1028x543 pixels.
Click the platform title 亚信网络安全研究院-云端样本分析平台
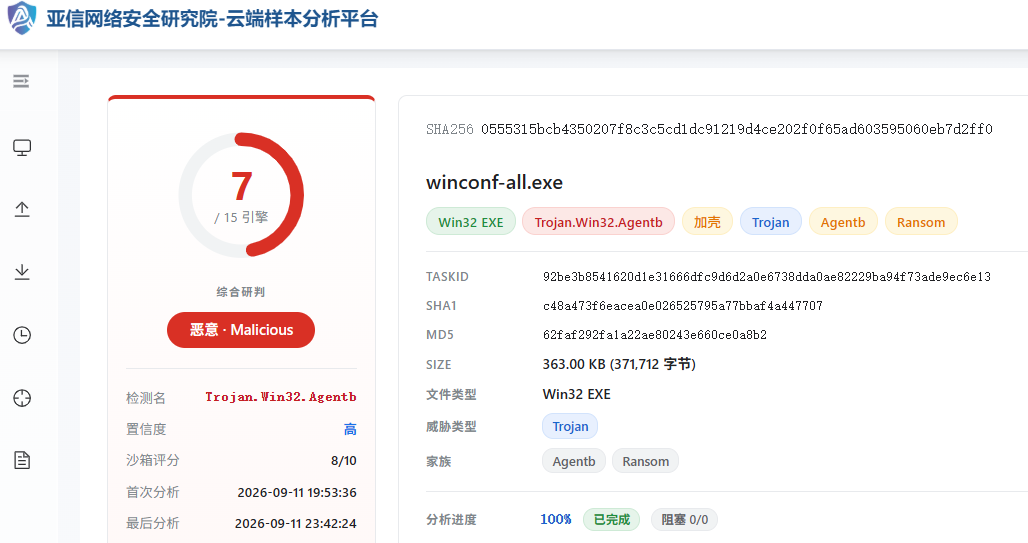[x=212, y=18]
